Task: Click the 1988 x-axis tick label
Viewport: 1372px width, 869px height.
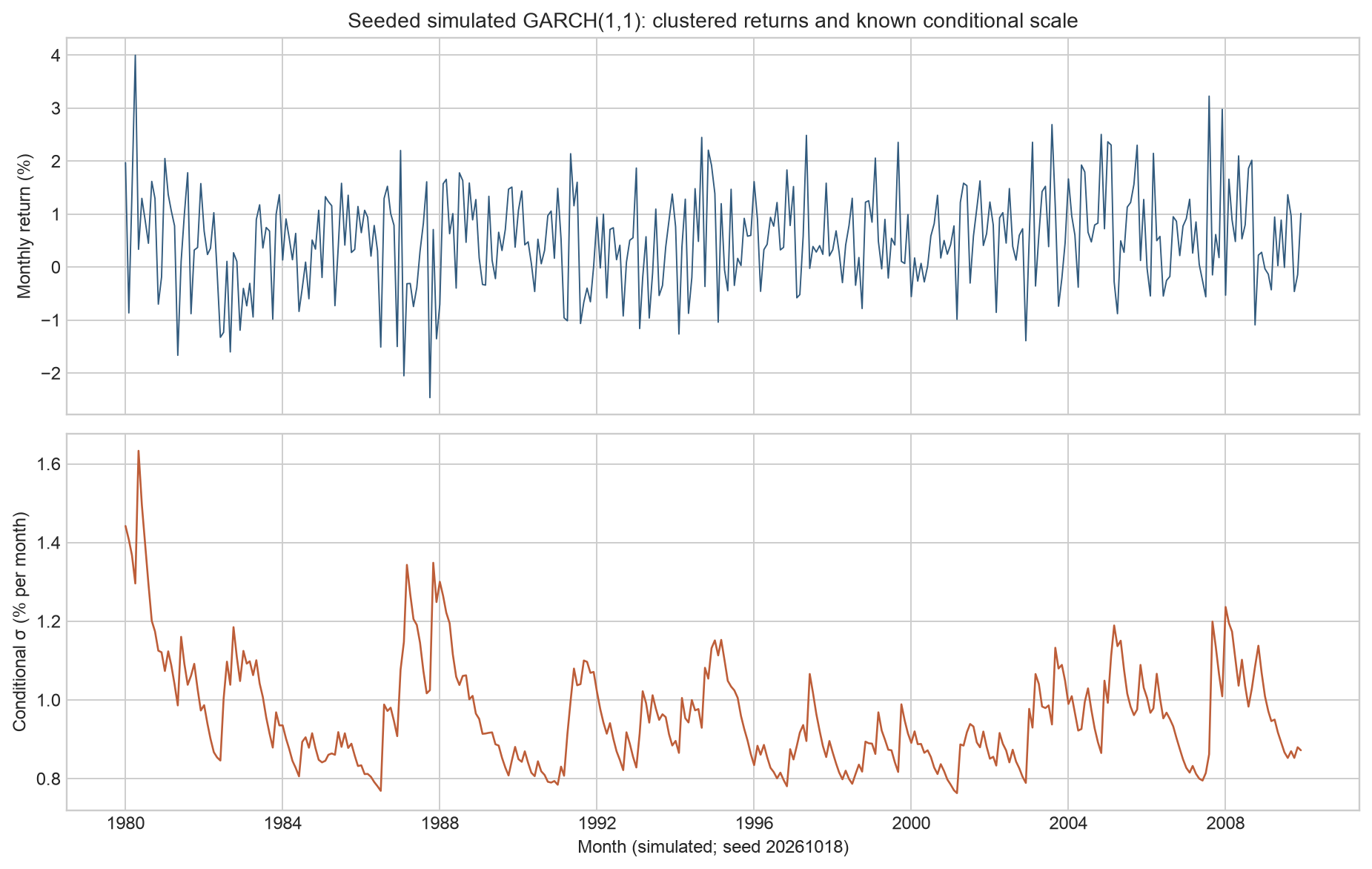Action: pyautogui.click(x=440, y=825)
